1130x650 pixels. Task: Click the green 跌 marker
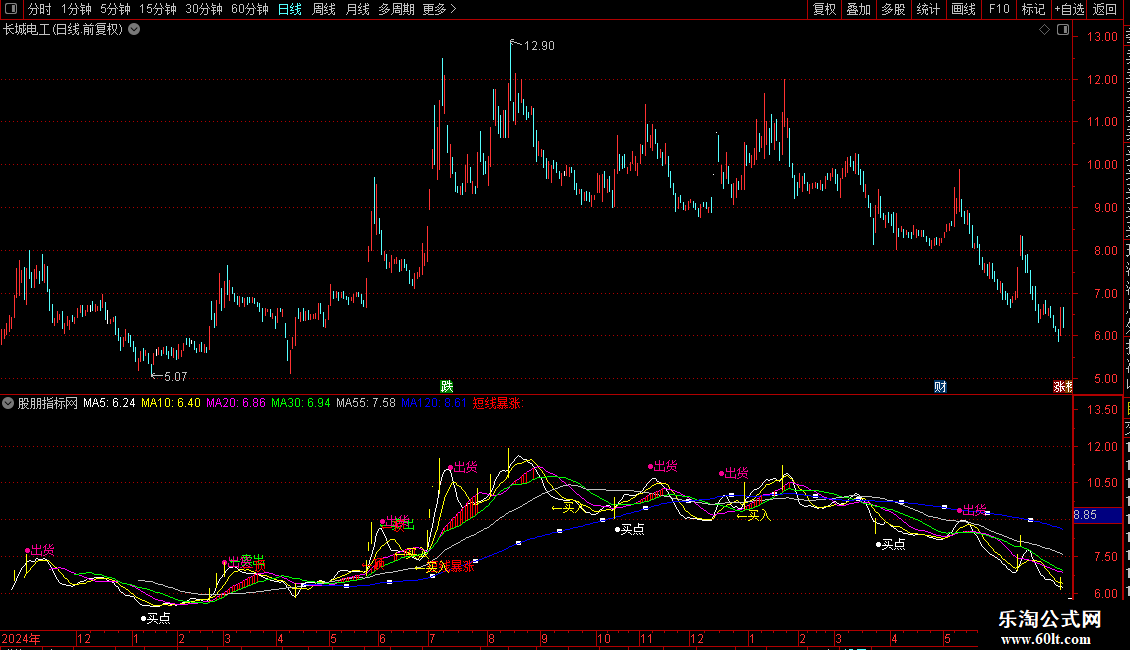(x=447, y=387)
